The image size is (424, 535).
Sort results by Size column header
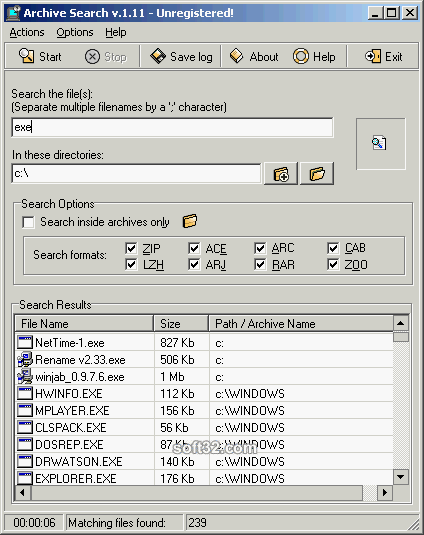(x=181, y=323)
